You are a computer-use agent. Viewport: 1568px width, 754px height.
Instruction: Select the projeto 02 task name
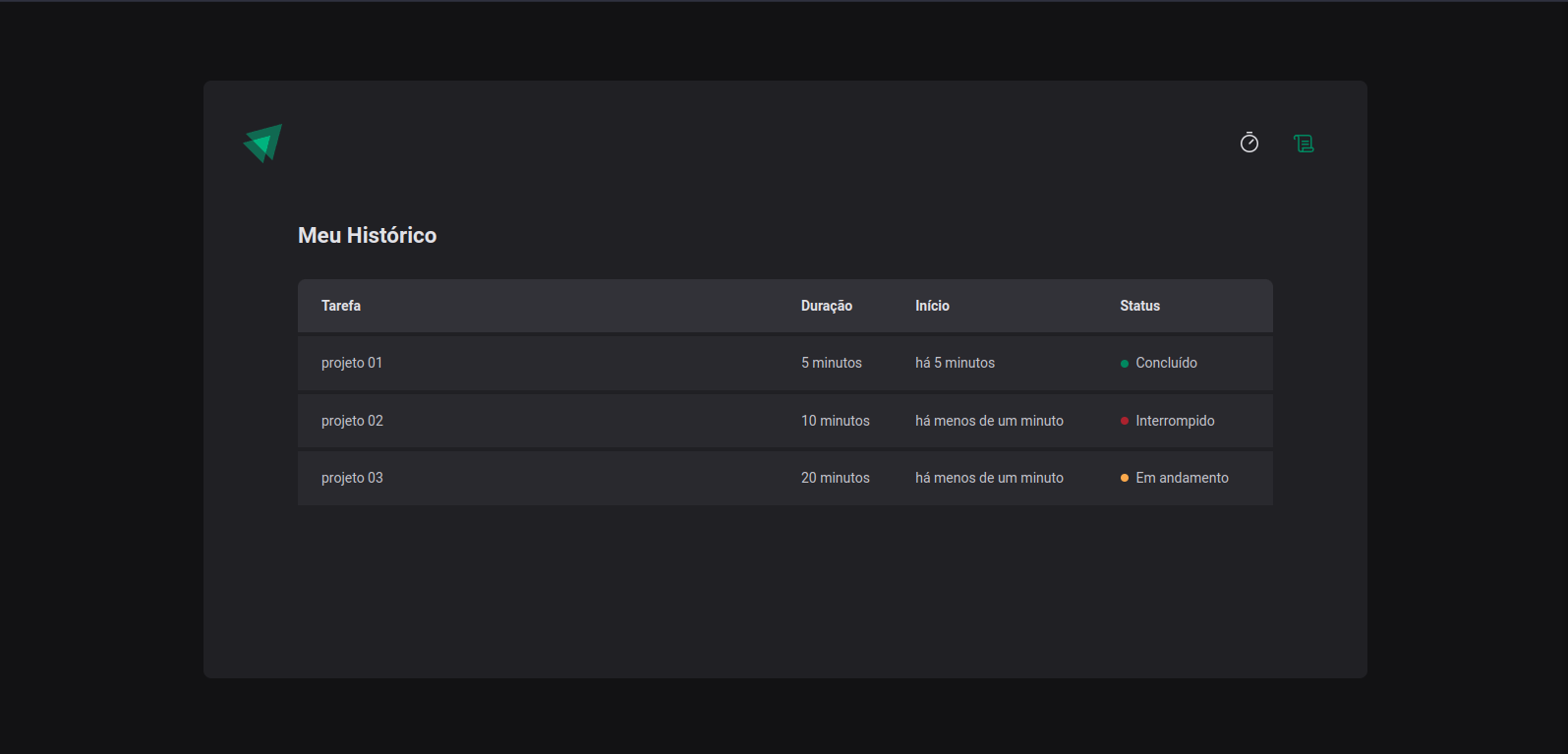(352, 421)
